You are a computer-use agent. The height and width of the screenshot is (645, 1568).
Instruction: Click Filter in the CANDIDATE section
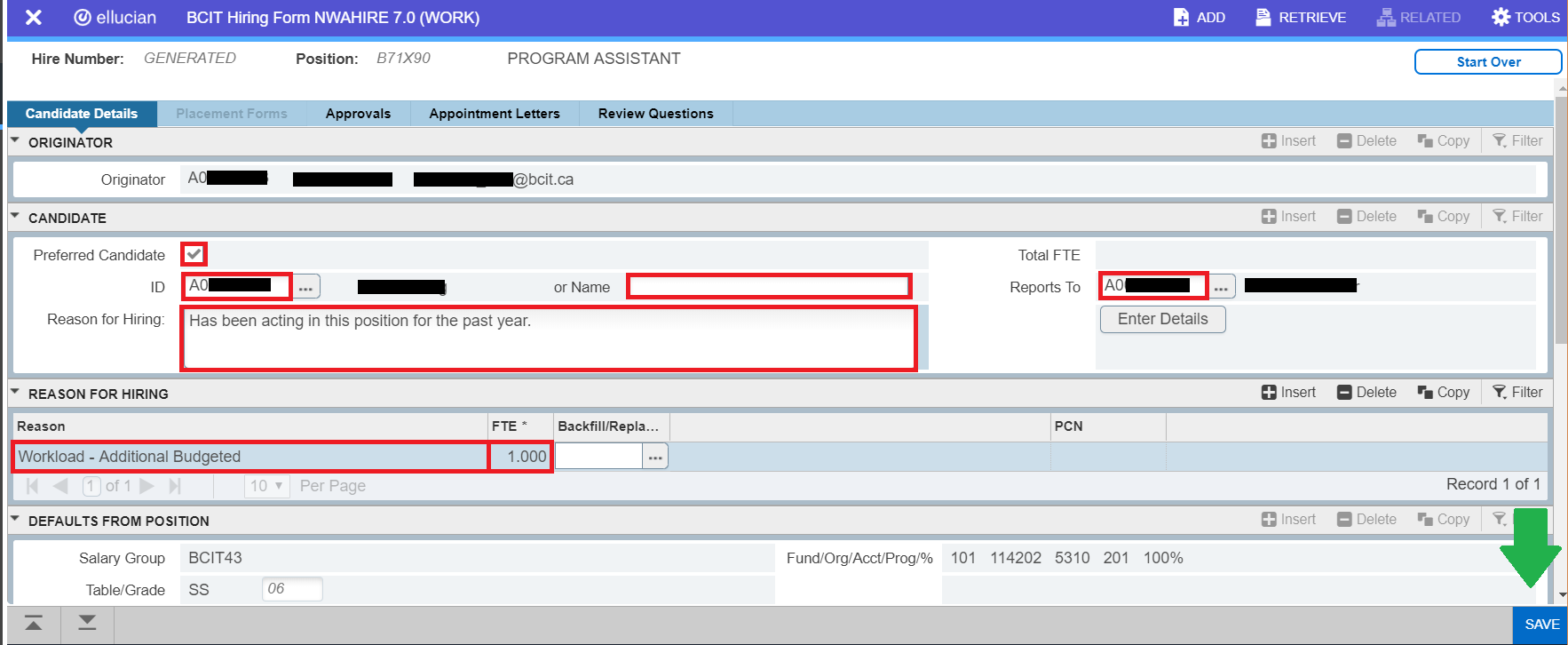[x=1517, y=216]
